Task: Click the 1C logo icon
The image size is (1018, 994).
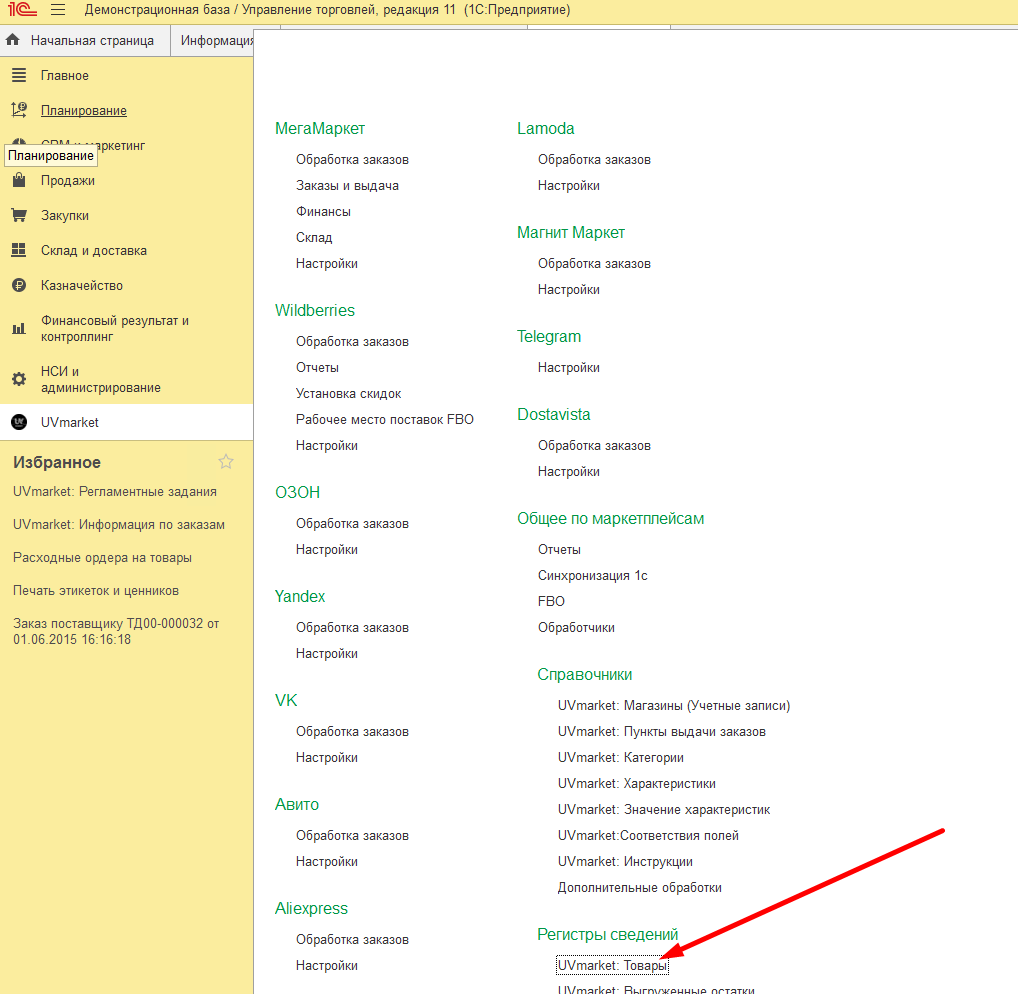Action: [22, 10]
